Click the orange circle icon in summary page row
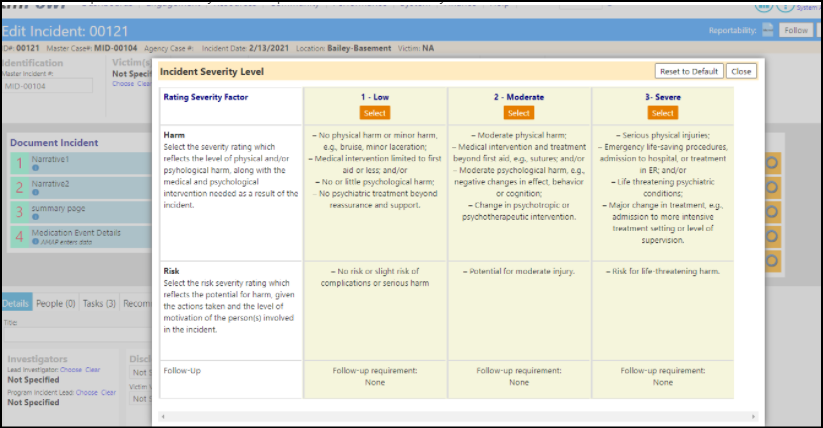The width and height of the screenshot is (823, 428). pyautogui.click(x=772, y=212)
